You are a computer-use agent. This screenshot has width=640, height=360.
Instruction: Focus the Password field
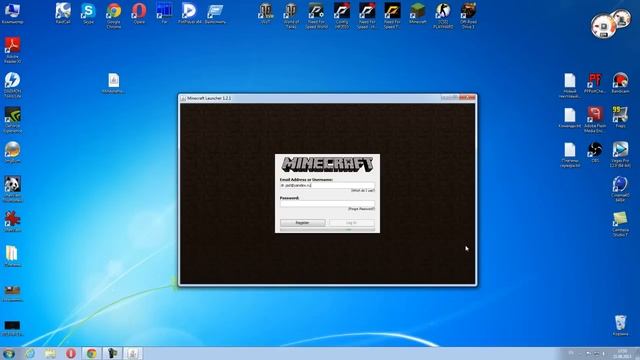[x=327, y=204]
